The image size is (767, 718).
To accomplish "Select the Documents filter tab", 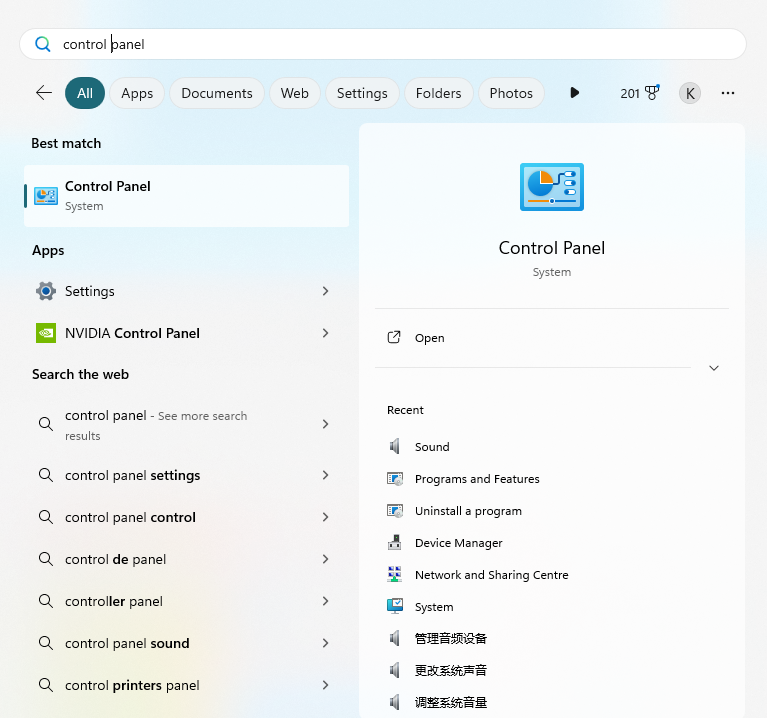I will (217, 93).
